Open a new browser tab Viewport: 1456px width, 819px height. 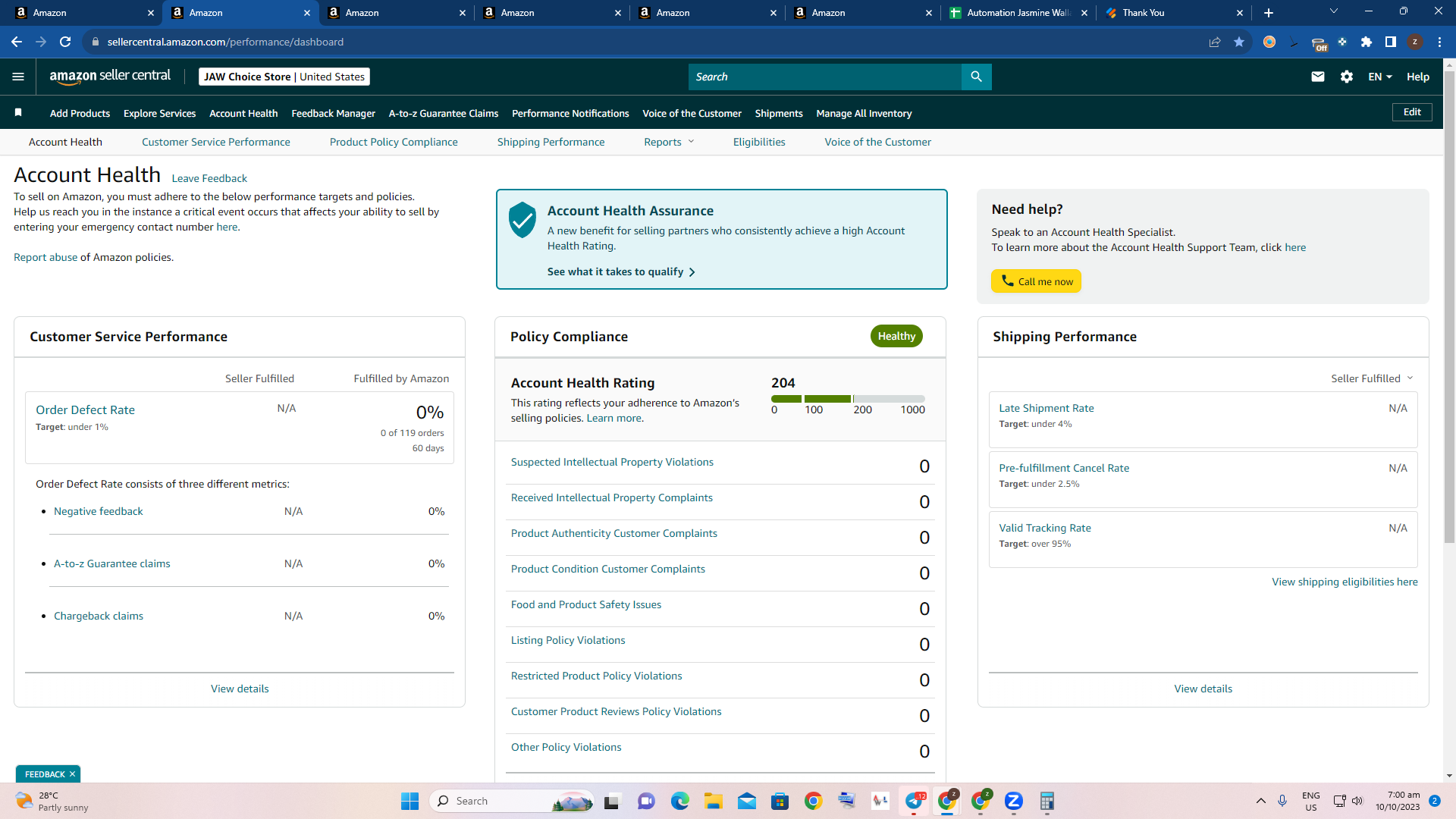(x=1269, y=13)
